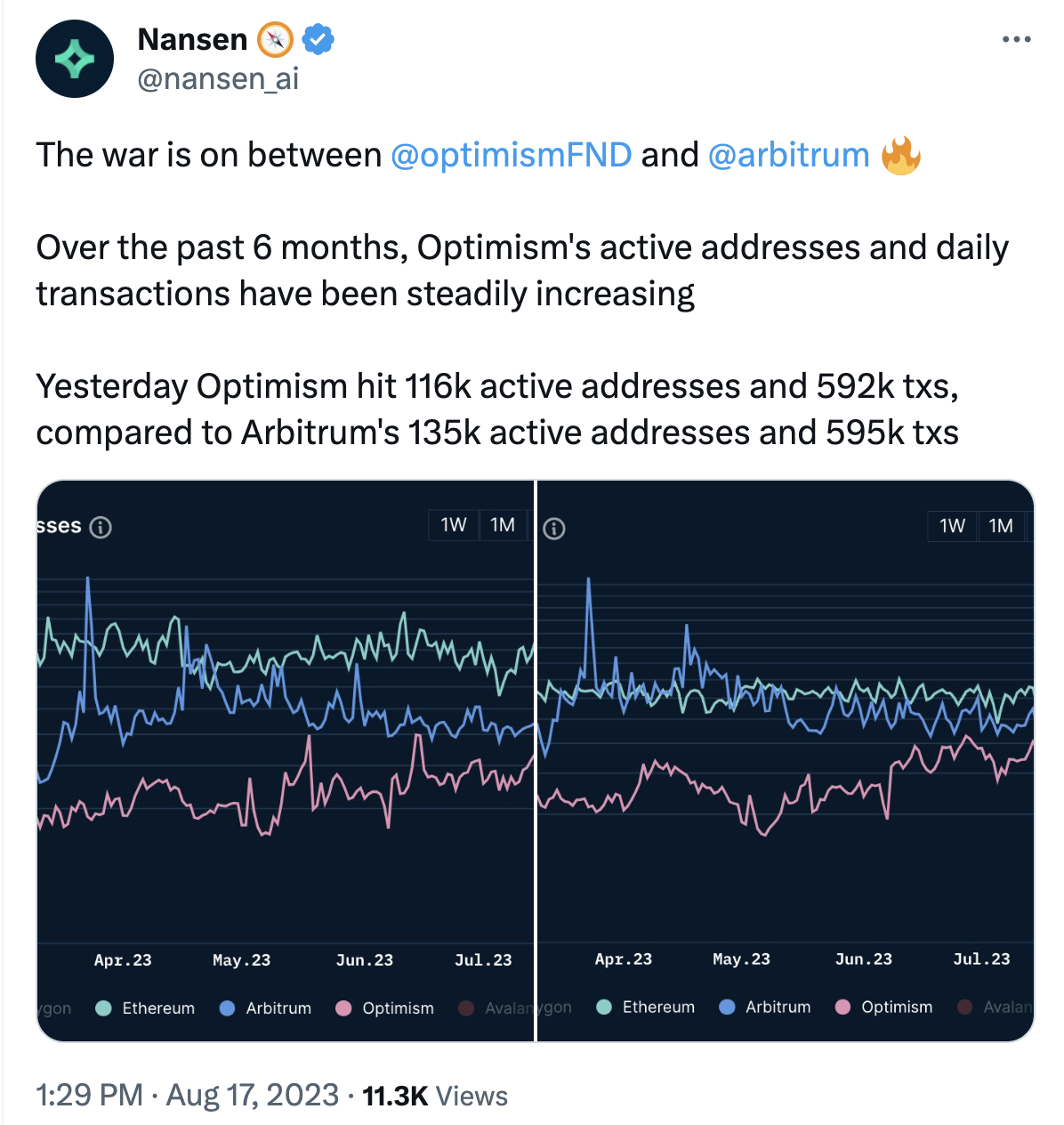This screenshot has width=1064, height=1125.
Task: Click the blue verified badge next to Nansen
Action: coord(317,39)
